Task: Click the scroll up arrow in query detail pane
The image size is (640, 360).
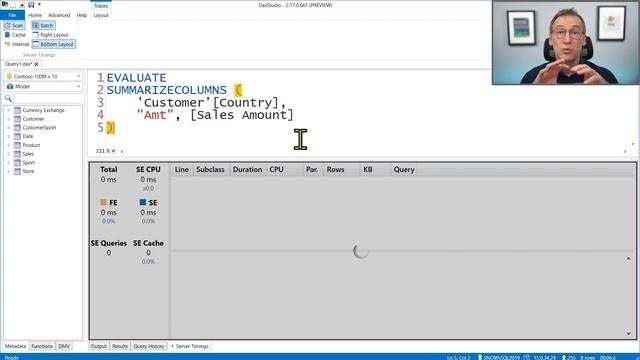Action: pyautogui.click(x=629, y=259)
